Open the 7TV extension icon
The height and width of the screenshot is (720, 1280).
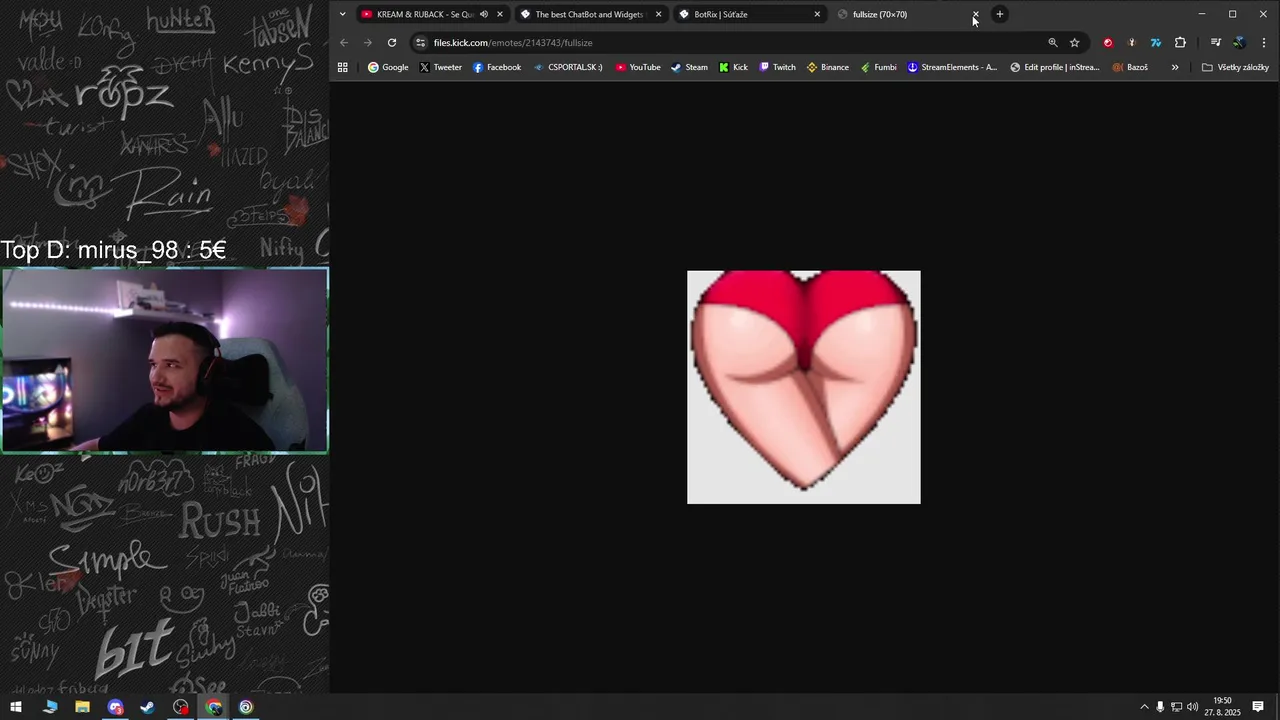[x=1156, y=43]
